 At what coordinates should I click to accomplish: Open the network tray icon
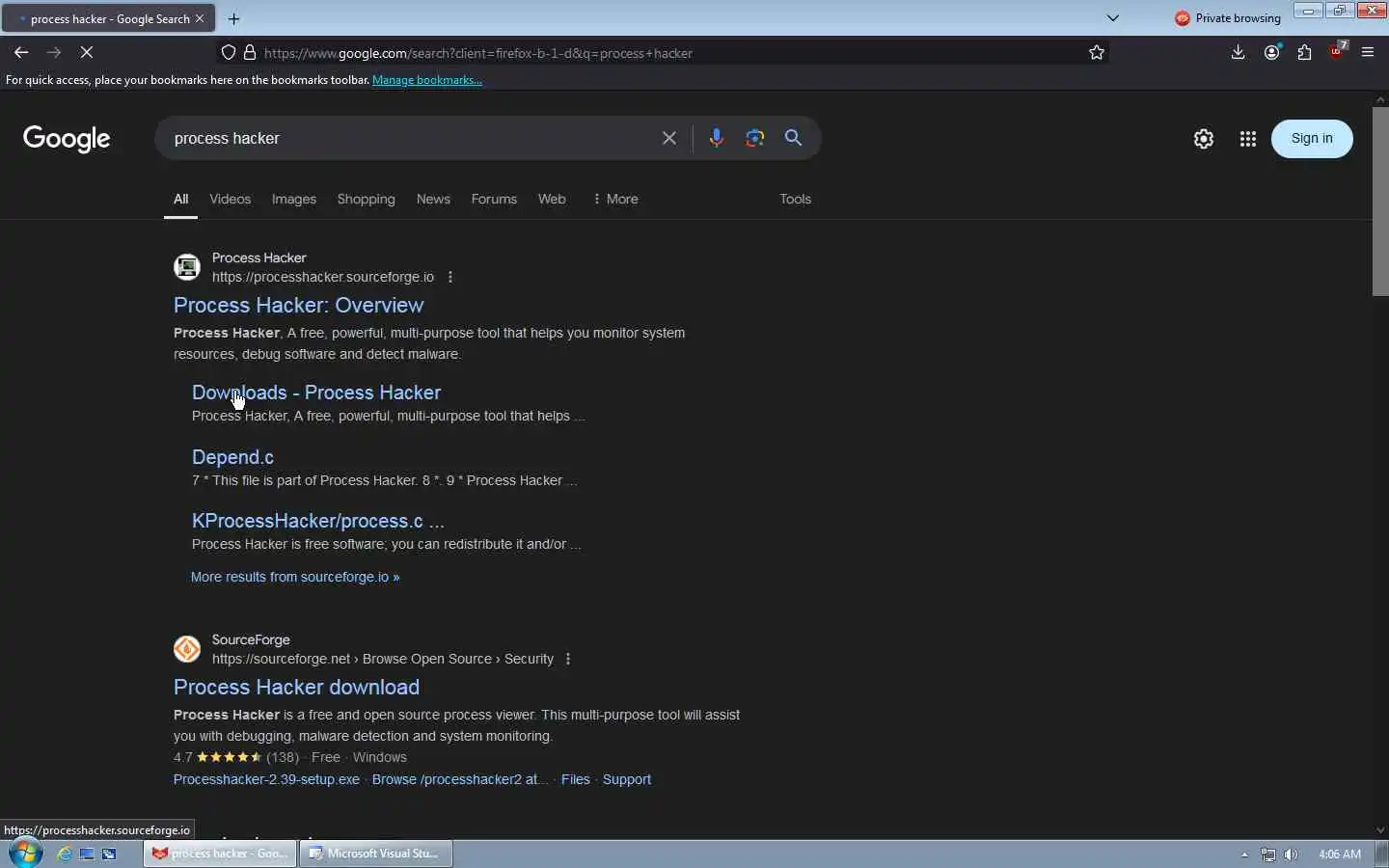coord(1268,854)
